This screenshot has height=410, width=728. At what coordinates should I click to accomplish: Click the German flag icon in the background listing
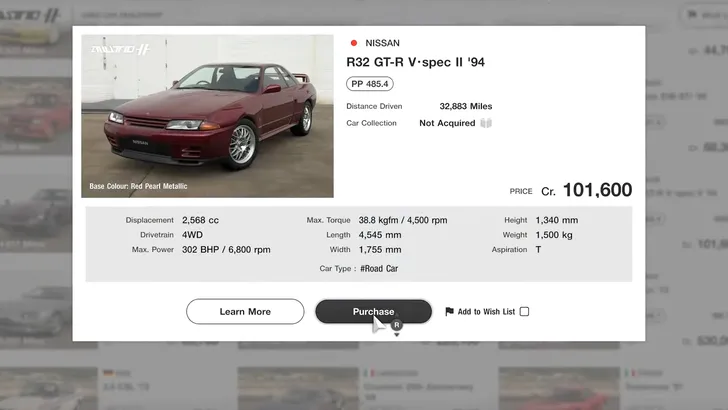[x=108, y=373]
